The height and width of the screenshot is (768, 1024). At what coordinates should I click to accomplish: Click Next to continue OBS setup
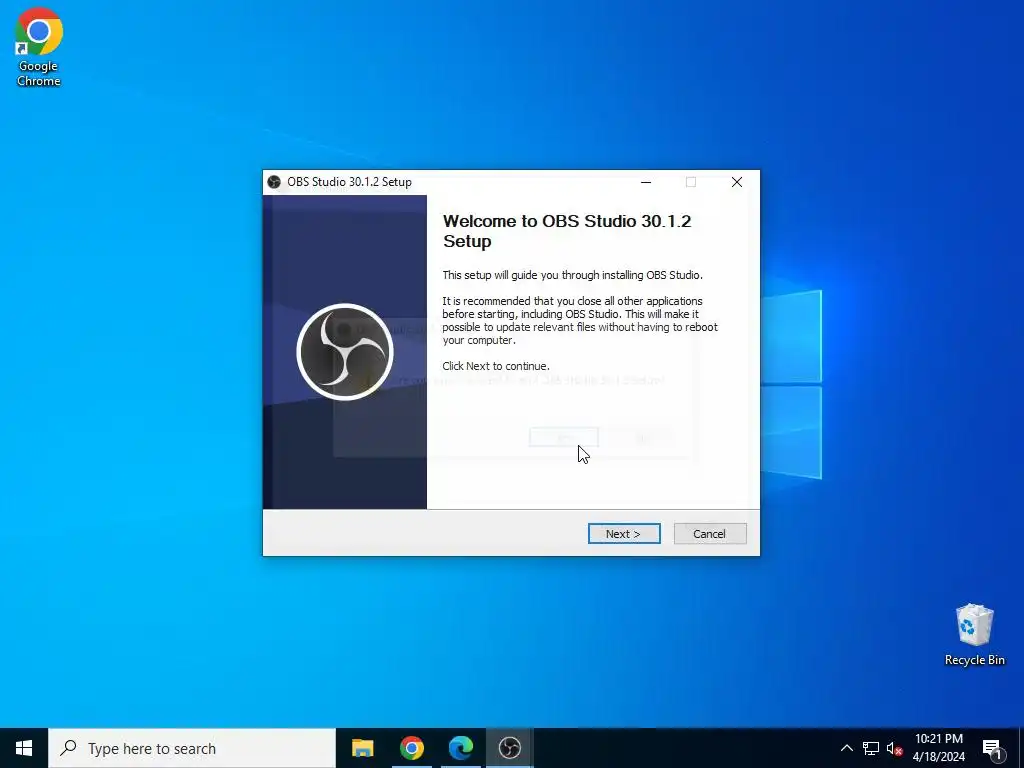pos(624,534)
